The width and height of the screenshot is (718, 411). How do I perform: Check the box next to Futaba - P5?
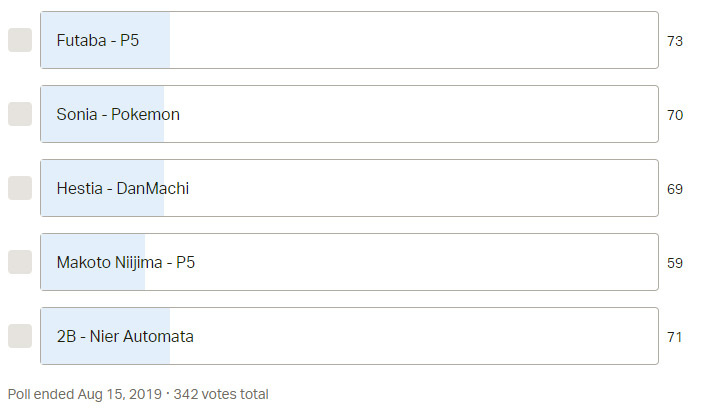(x=20, y=40)
